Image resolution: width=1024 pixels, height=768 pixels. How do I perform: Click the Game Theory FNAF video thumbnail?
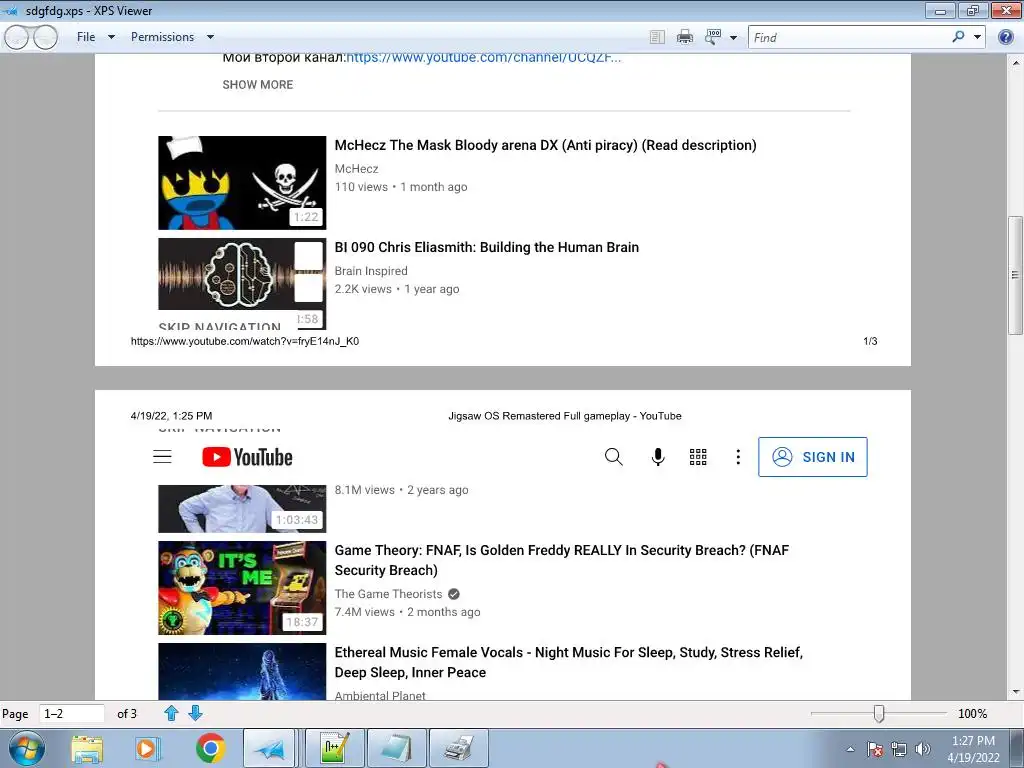[x=242, y=588]
